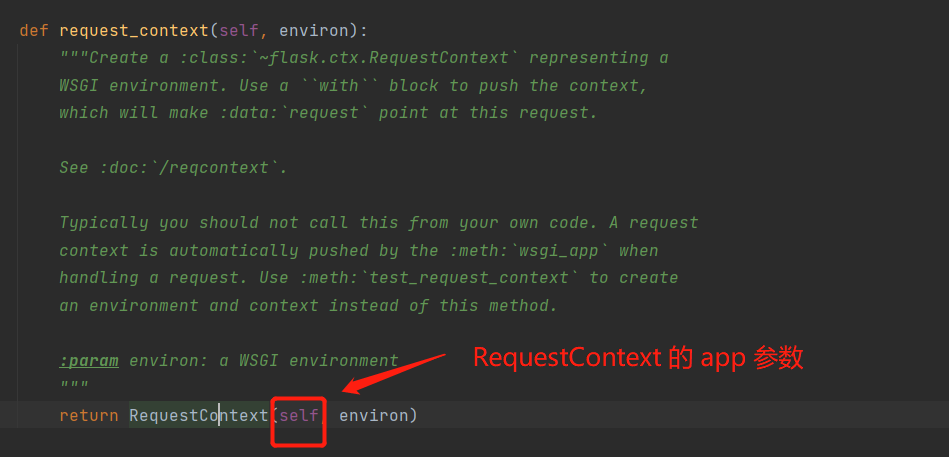
Task: Click the def keyword
Action: point(34,30)
